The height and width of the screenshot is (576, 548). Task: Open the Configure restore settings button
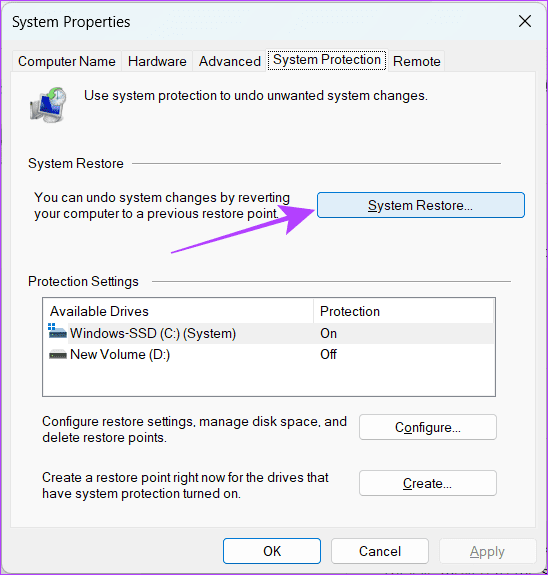point(428,427)
